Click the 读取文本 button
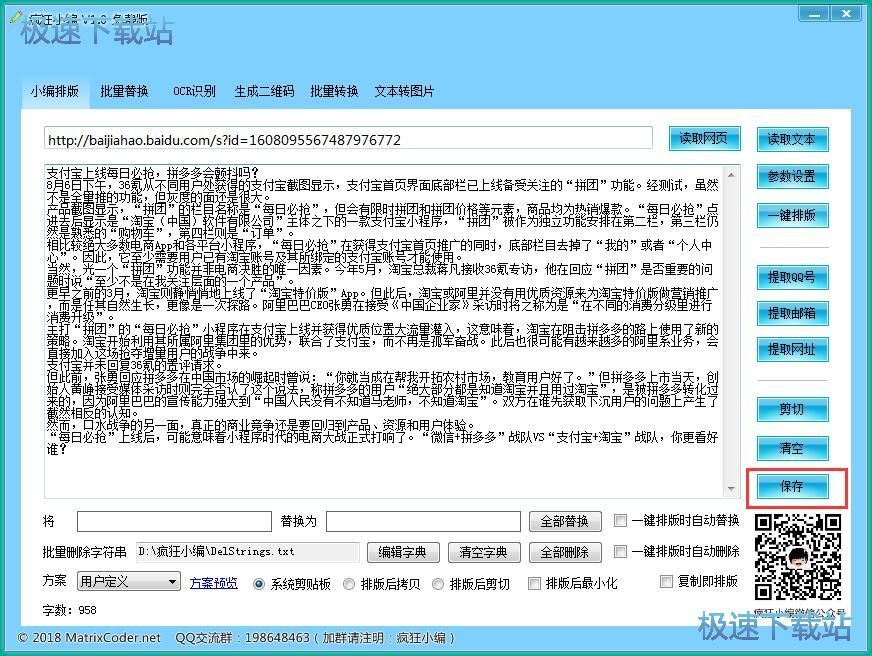 [x=792, y=139]
